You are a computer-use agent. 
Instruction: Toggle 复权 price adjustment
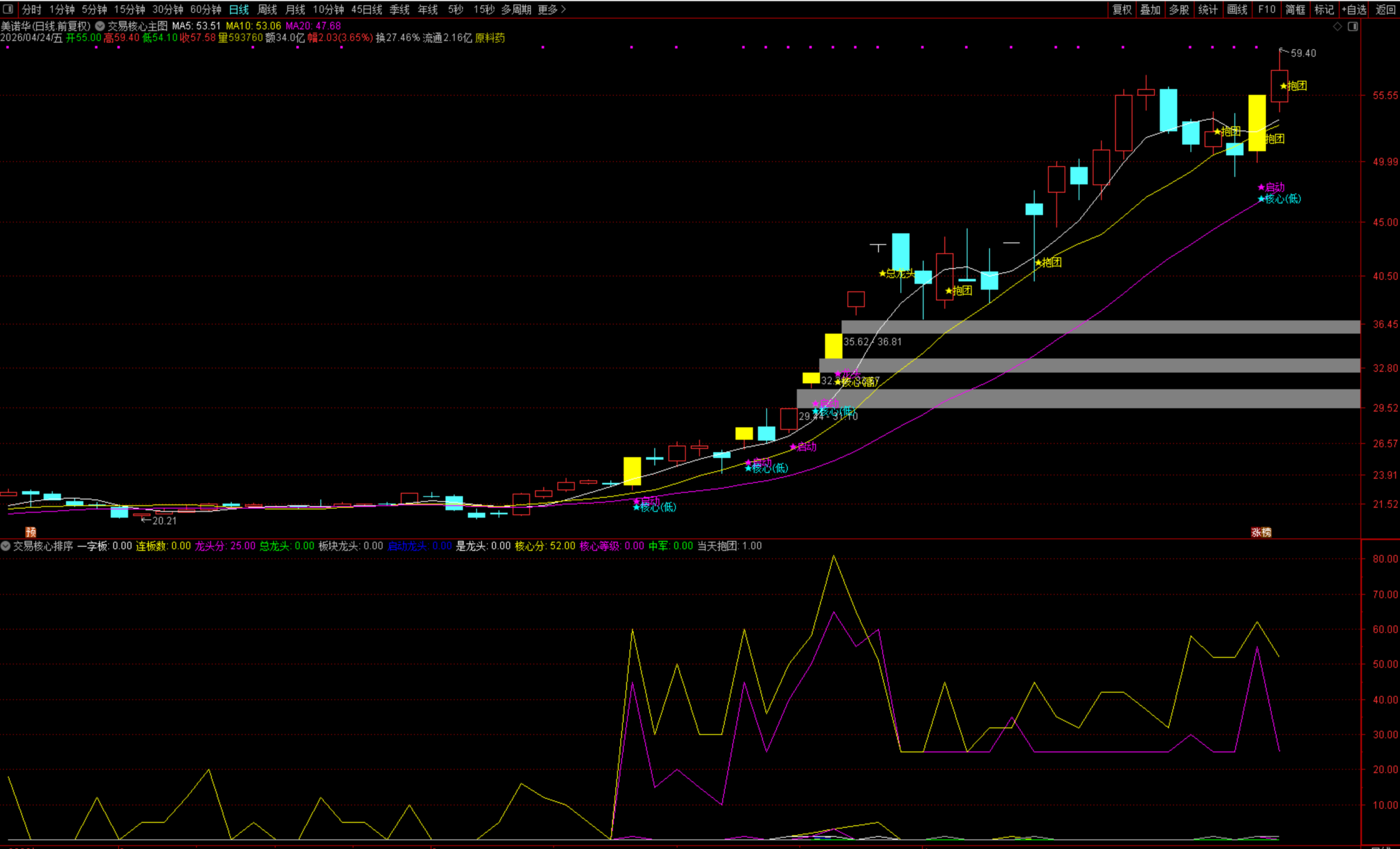(x=1122, y=9)
